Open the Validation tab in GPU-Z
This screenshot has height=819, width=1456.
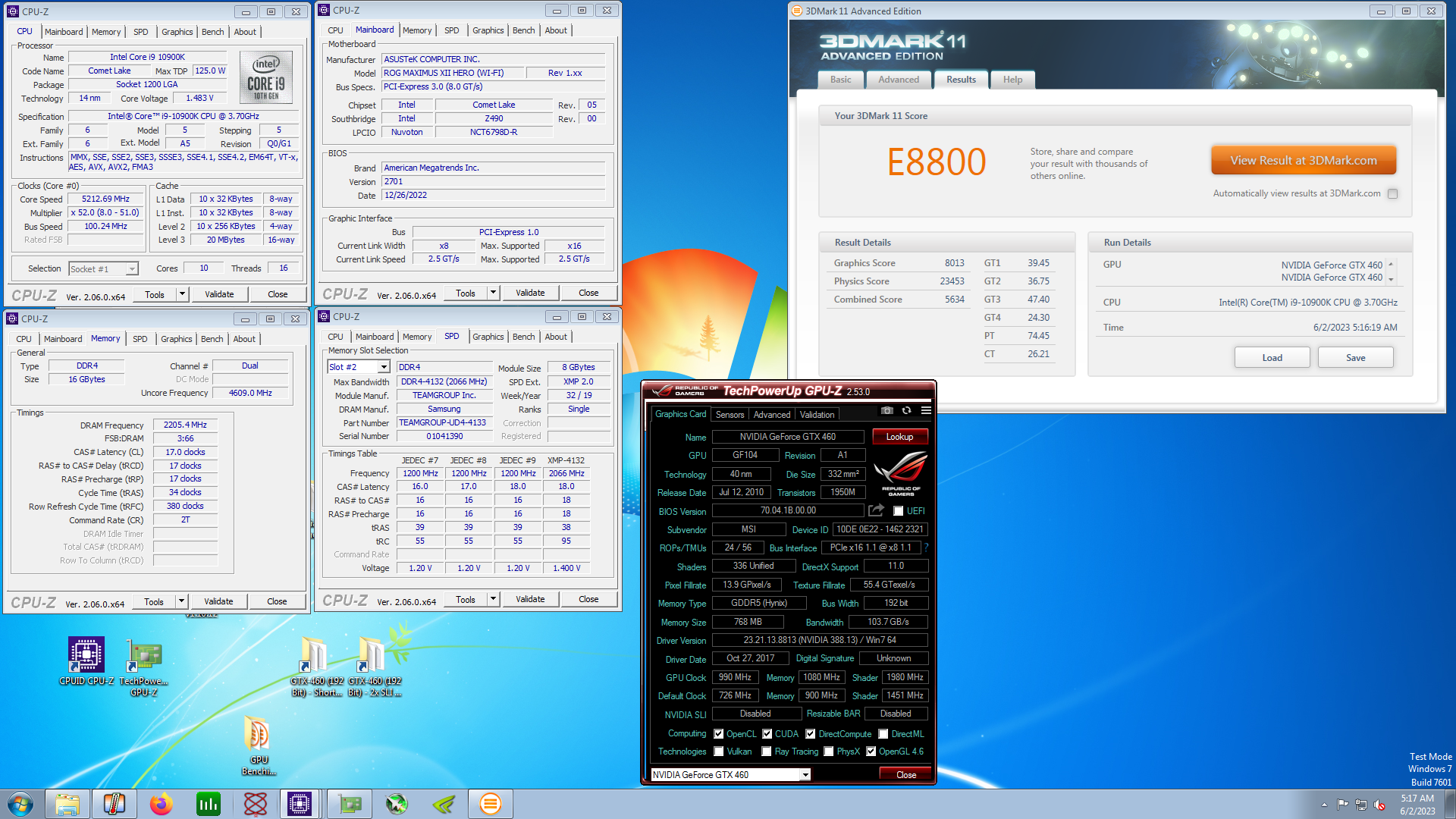pos(817,415)
